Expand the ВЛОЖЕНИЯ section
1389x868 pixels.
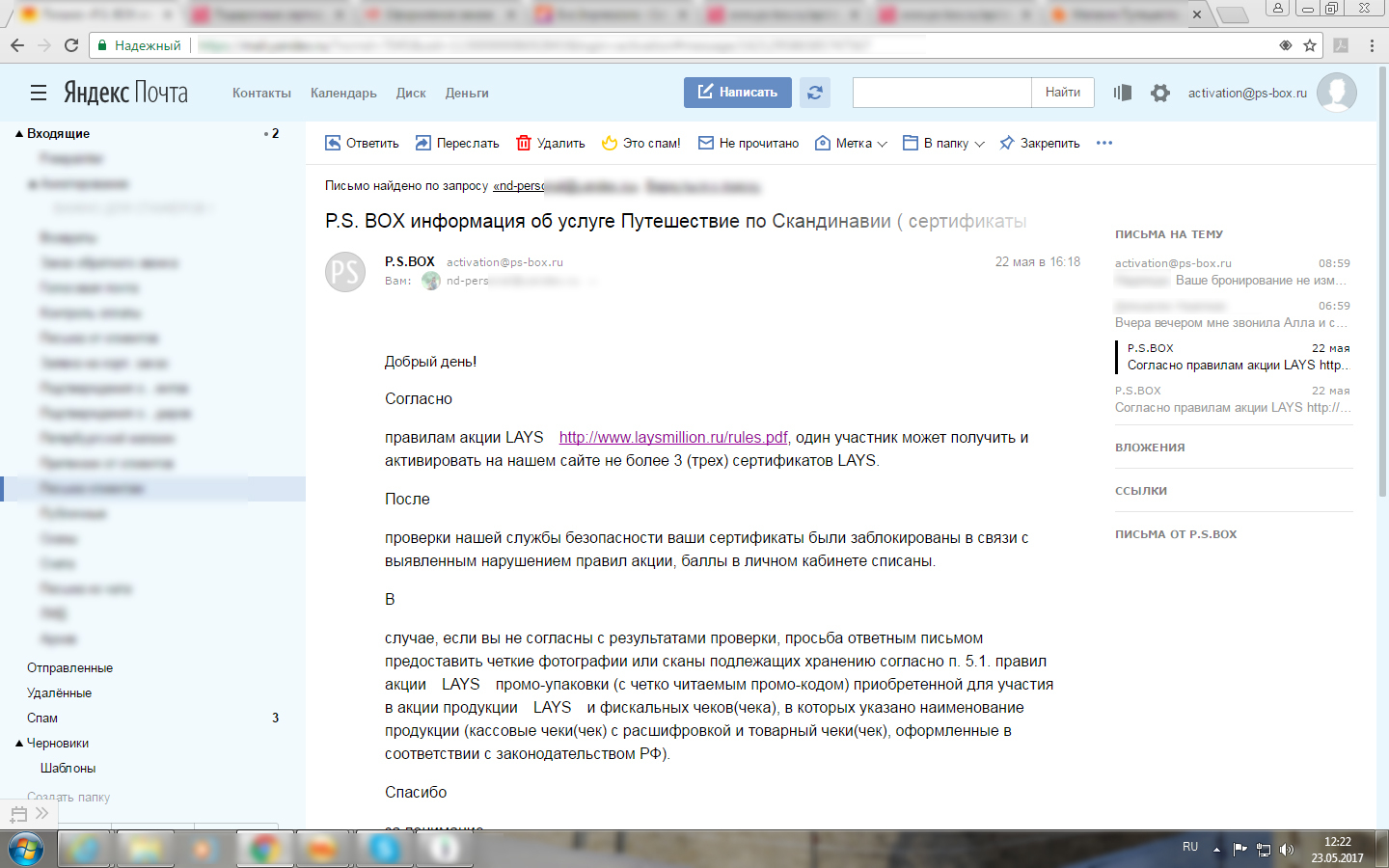click(x=1150, y=448)
